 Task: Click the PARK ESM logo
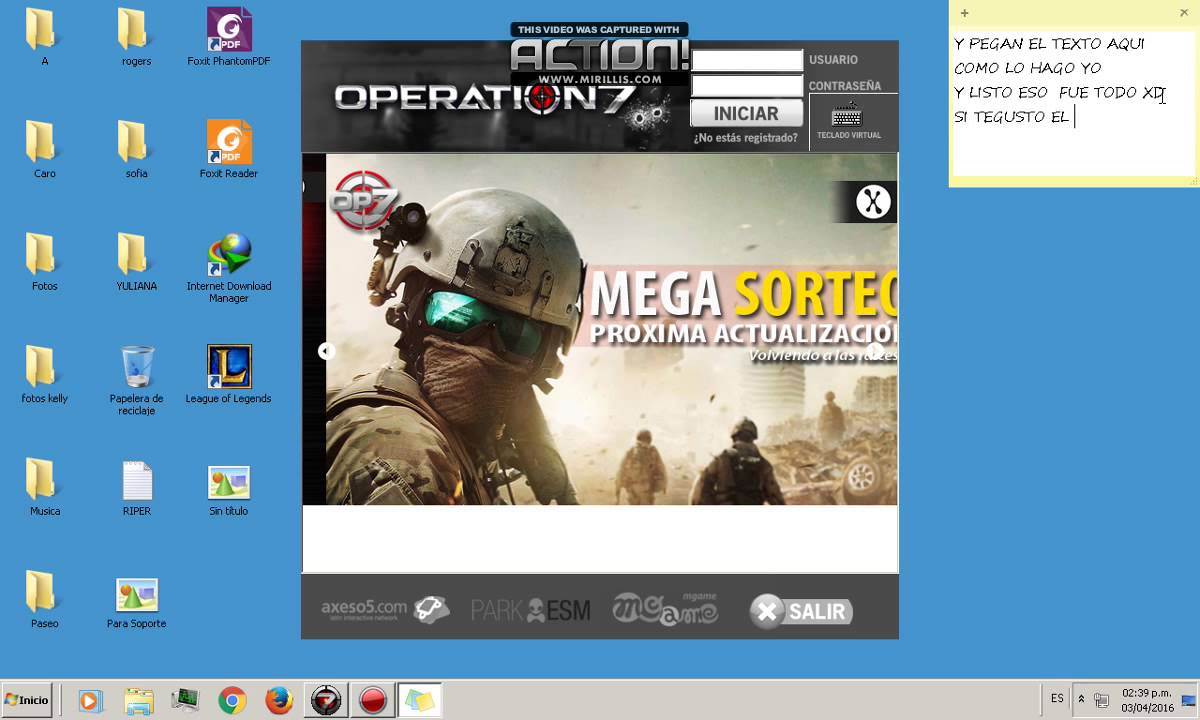point(530,609)
